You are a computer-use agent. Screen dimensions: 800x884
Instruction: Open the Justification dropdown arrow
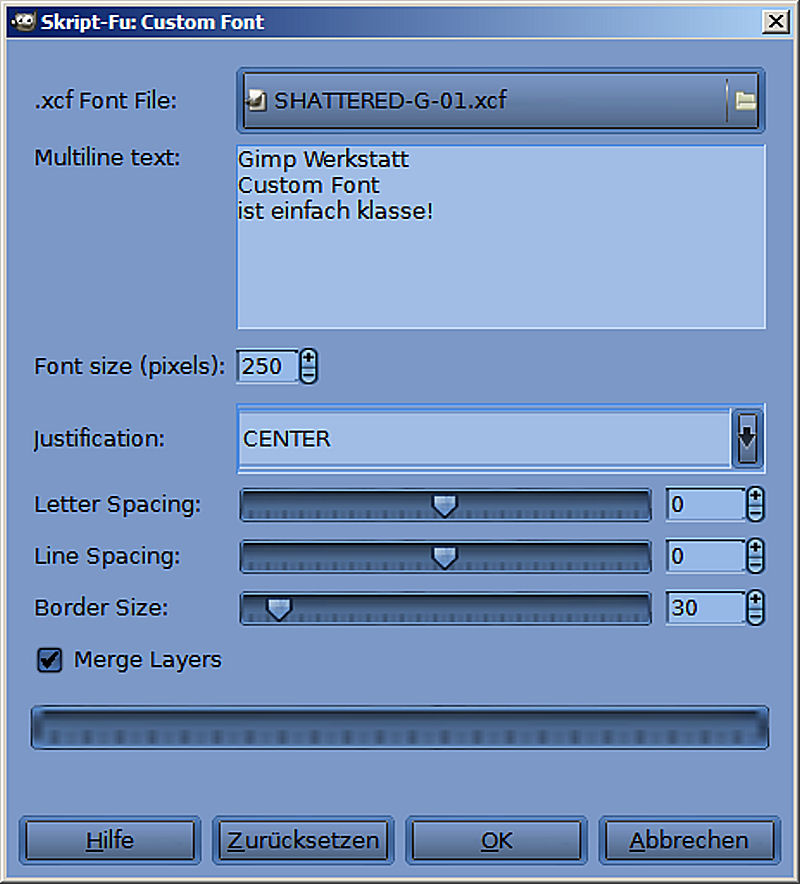click(747, 438)
